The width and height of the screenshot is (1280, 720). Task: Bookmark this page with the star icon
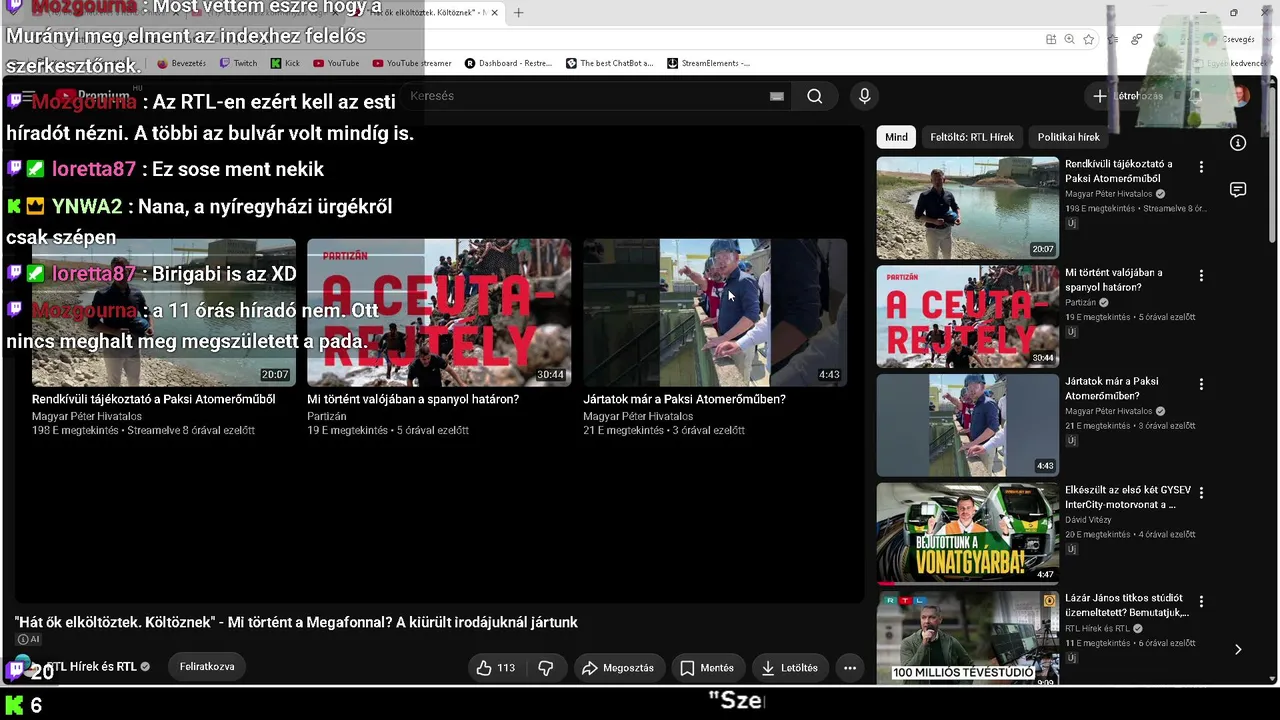pos(1088,39)
